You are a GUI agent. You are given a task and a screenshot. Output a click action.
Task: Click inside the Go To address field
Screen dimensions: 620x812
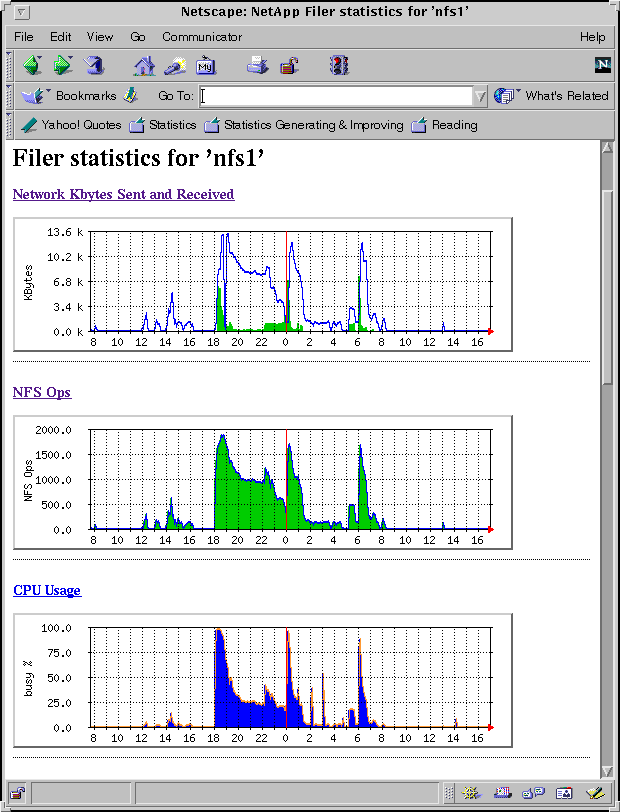[x=335, y=96]
